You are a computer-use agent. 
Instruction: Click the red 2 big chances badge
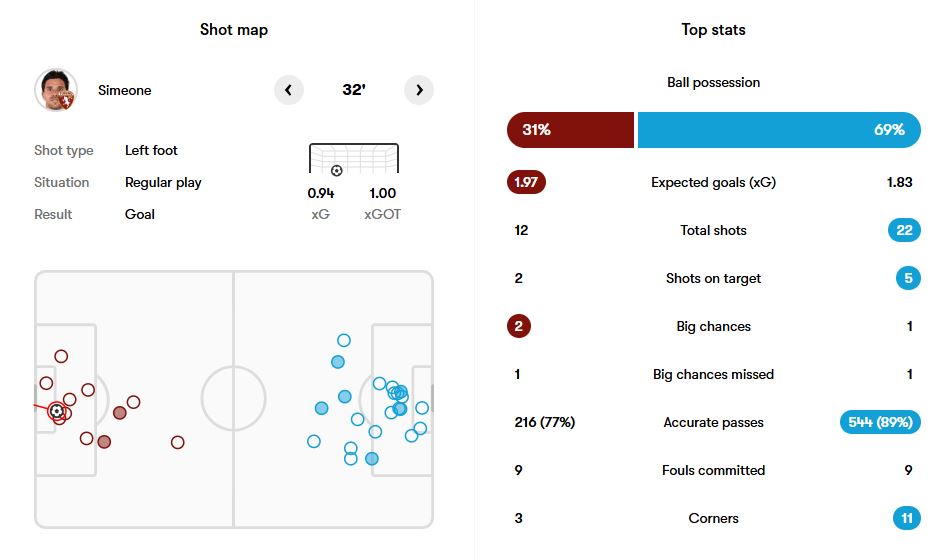pyautogui.click(x=519, y=326)
